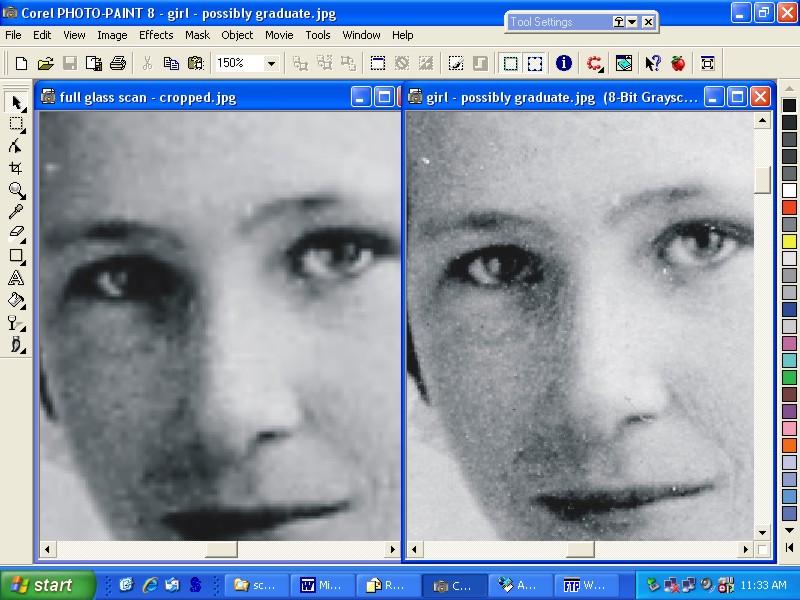Open the Effects menu
The width and height of the screenshot is (800, 600).
click(x=156, y=35)
